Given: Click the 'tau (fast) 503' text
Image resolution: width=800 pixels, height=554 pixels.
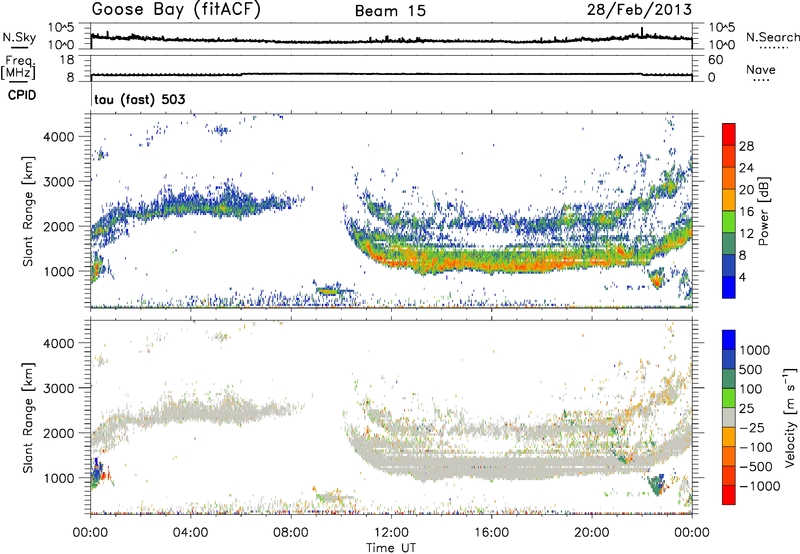Looking at the screenshot, I should 140,99.
